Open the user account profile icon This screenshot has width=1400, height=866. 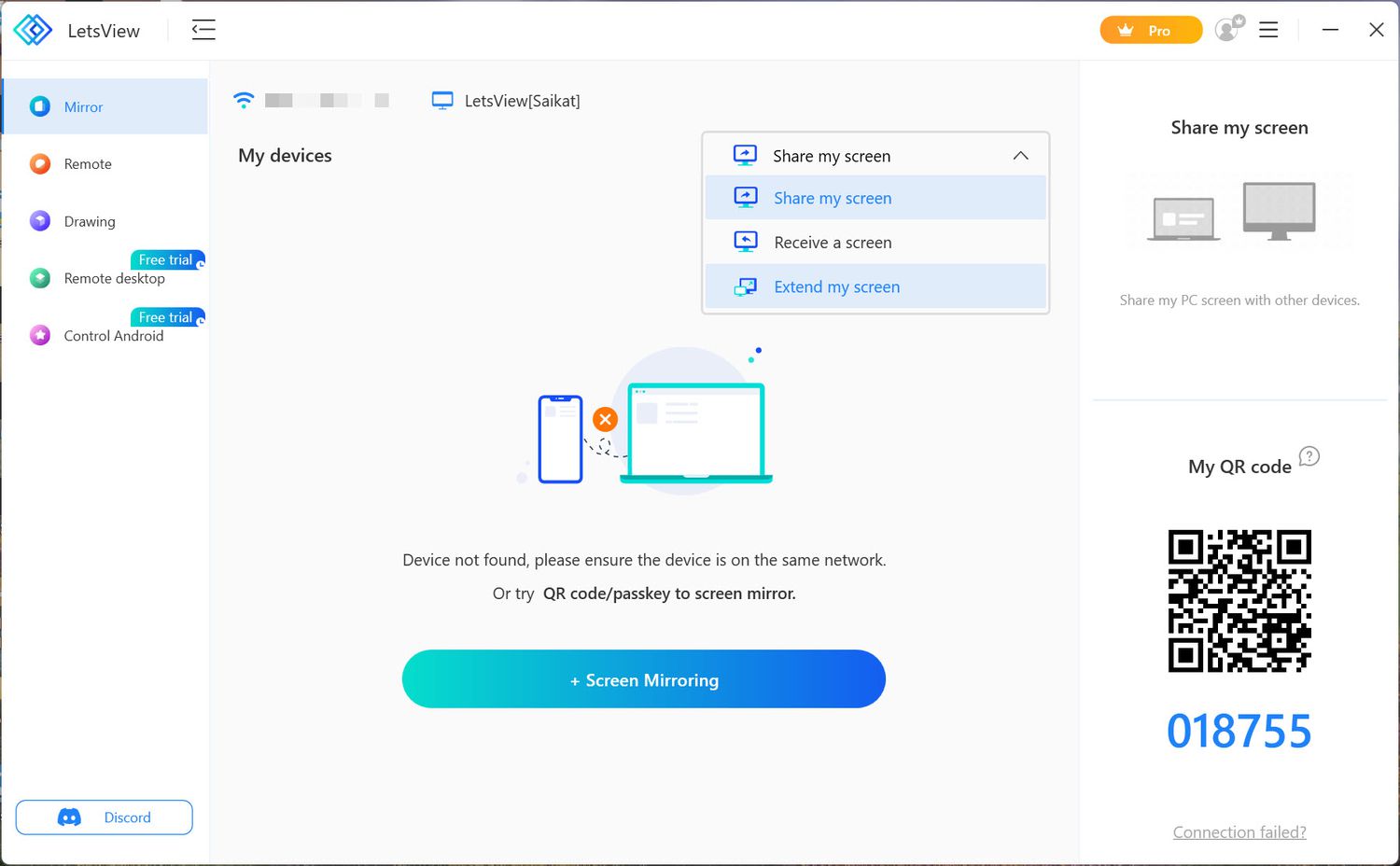coord(1228,29)
